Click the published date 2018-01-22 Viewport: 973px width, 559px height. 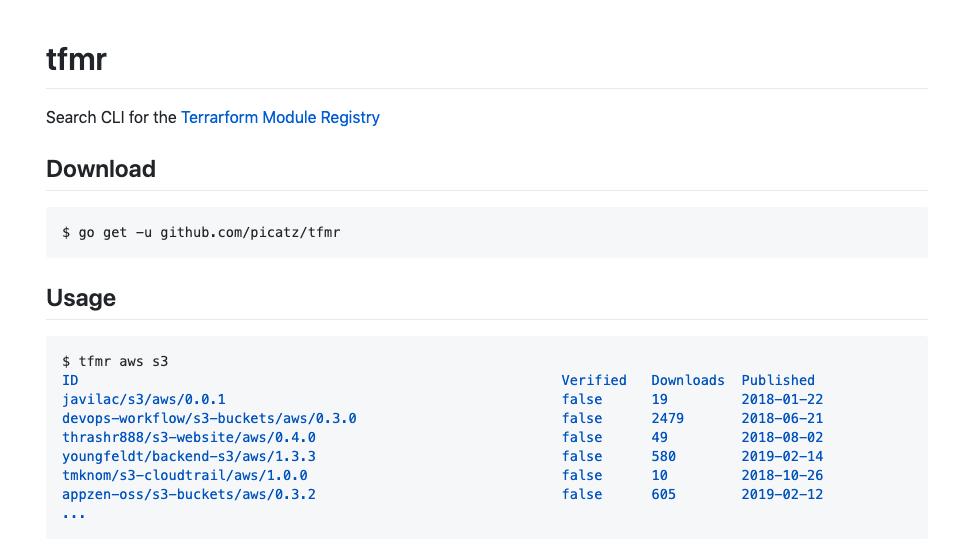click(782, 400)
